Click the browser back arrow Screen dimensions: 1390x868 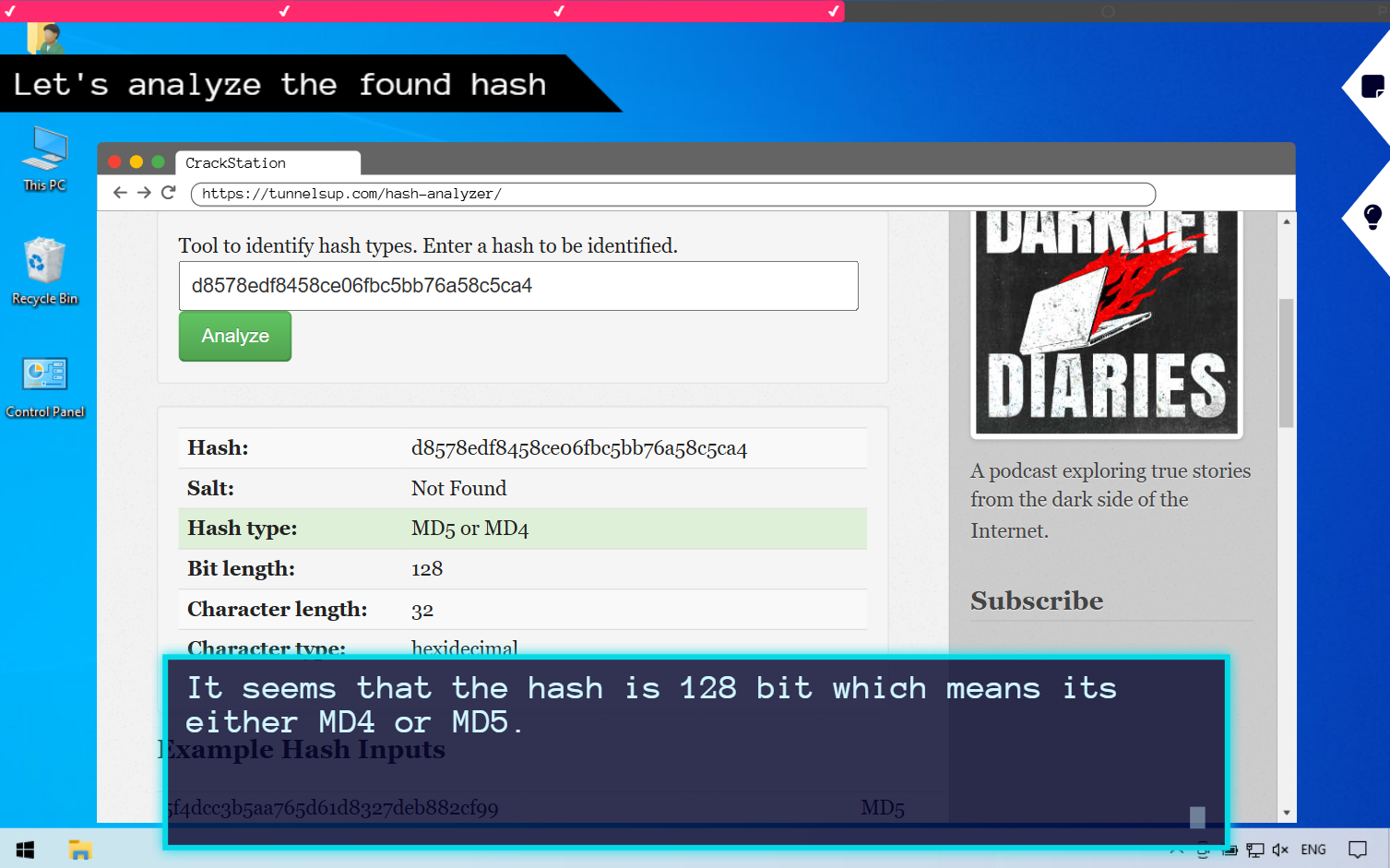120,193
